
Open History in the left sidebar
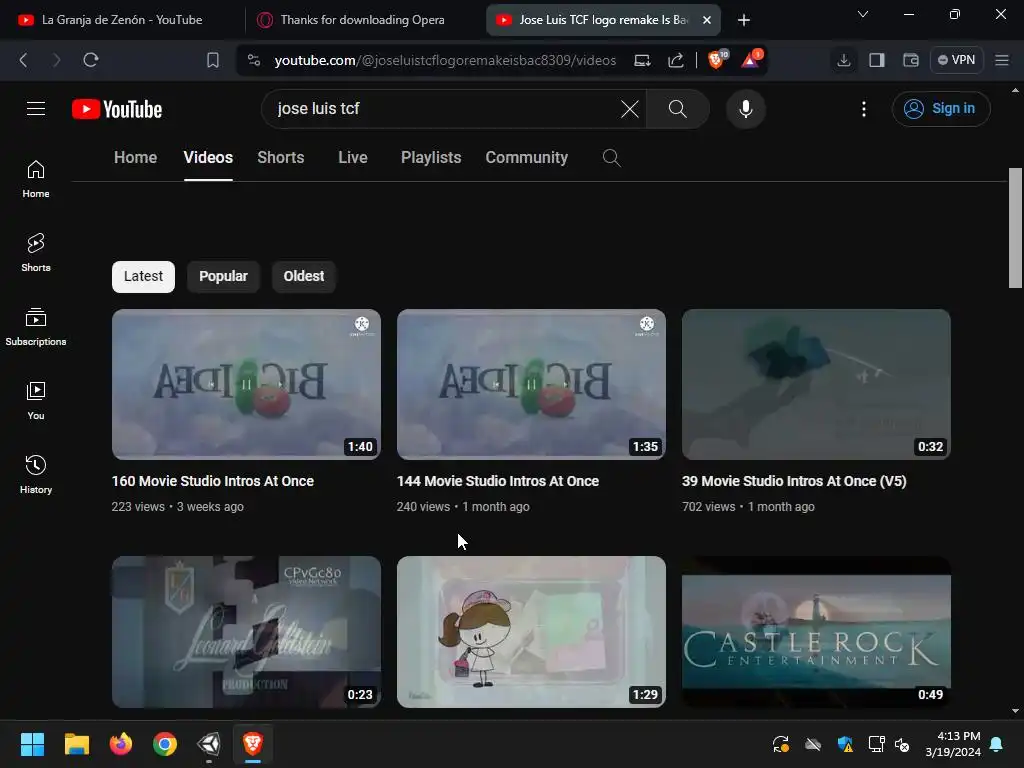36,474
